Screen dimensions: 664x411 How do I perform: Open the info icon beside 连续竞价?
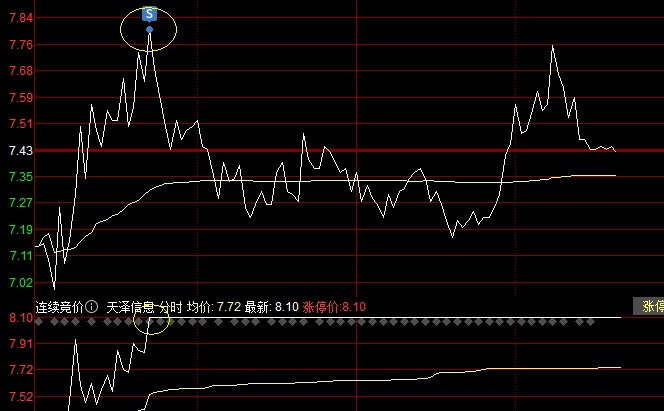point(91,306)
